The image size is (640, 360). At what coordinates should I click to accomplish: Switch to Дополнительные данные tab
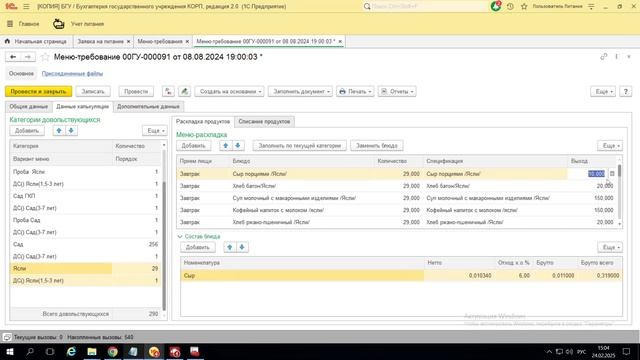tap(148, 107)
